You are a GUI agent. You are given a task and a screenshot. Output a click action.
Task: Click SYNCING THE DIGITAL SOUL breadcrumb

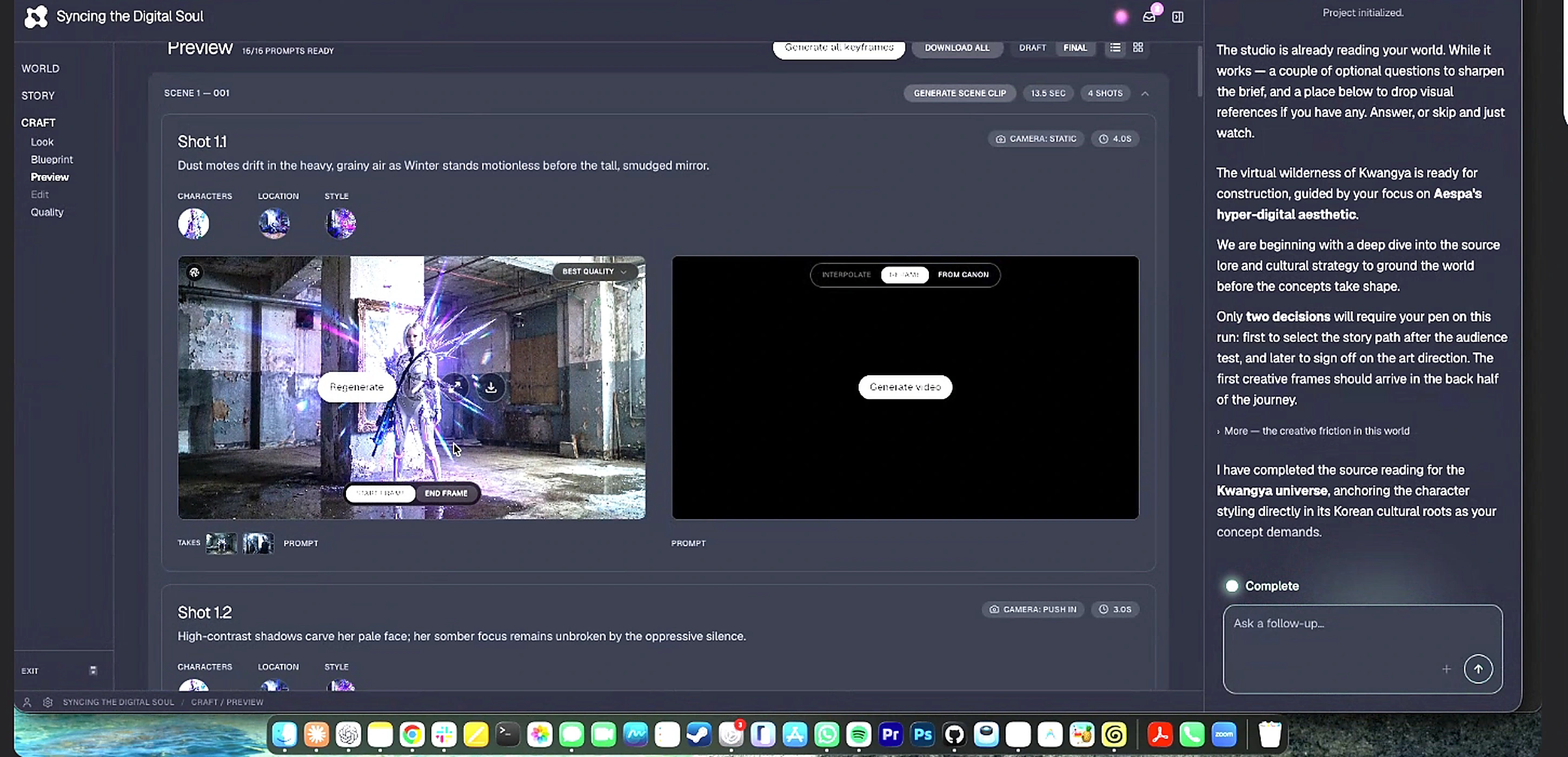[x=119, y=702]
